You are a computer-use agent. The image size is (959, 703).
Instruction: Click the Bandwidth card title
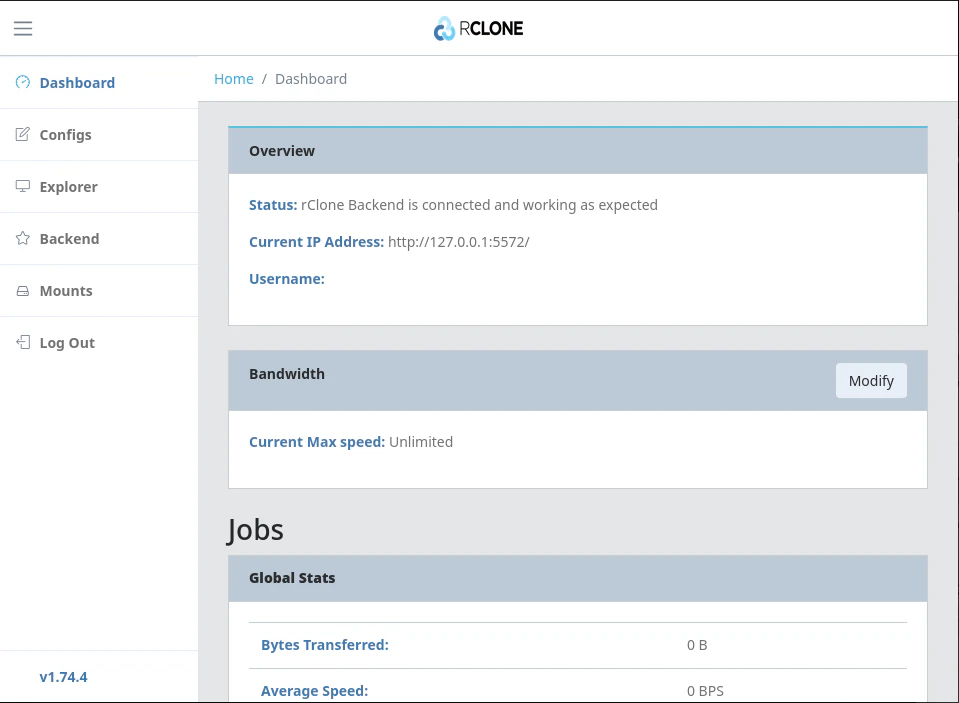point(287,374)
